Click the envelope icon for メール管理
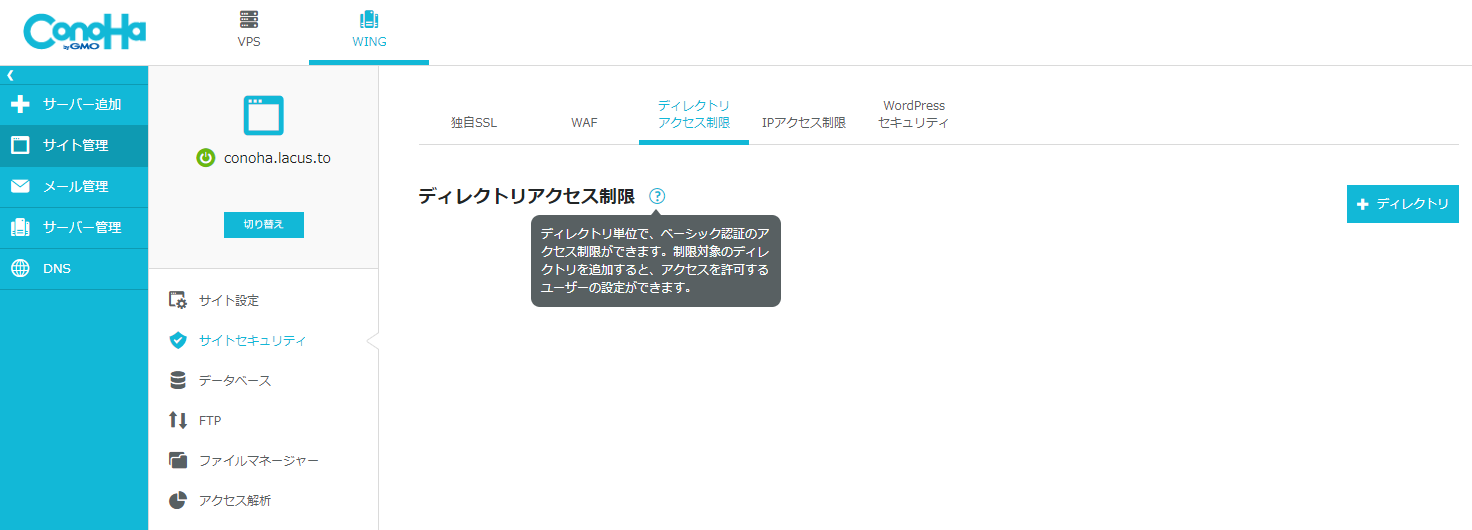 click(20, 186)
